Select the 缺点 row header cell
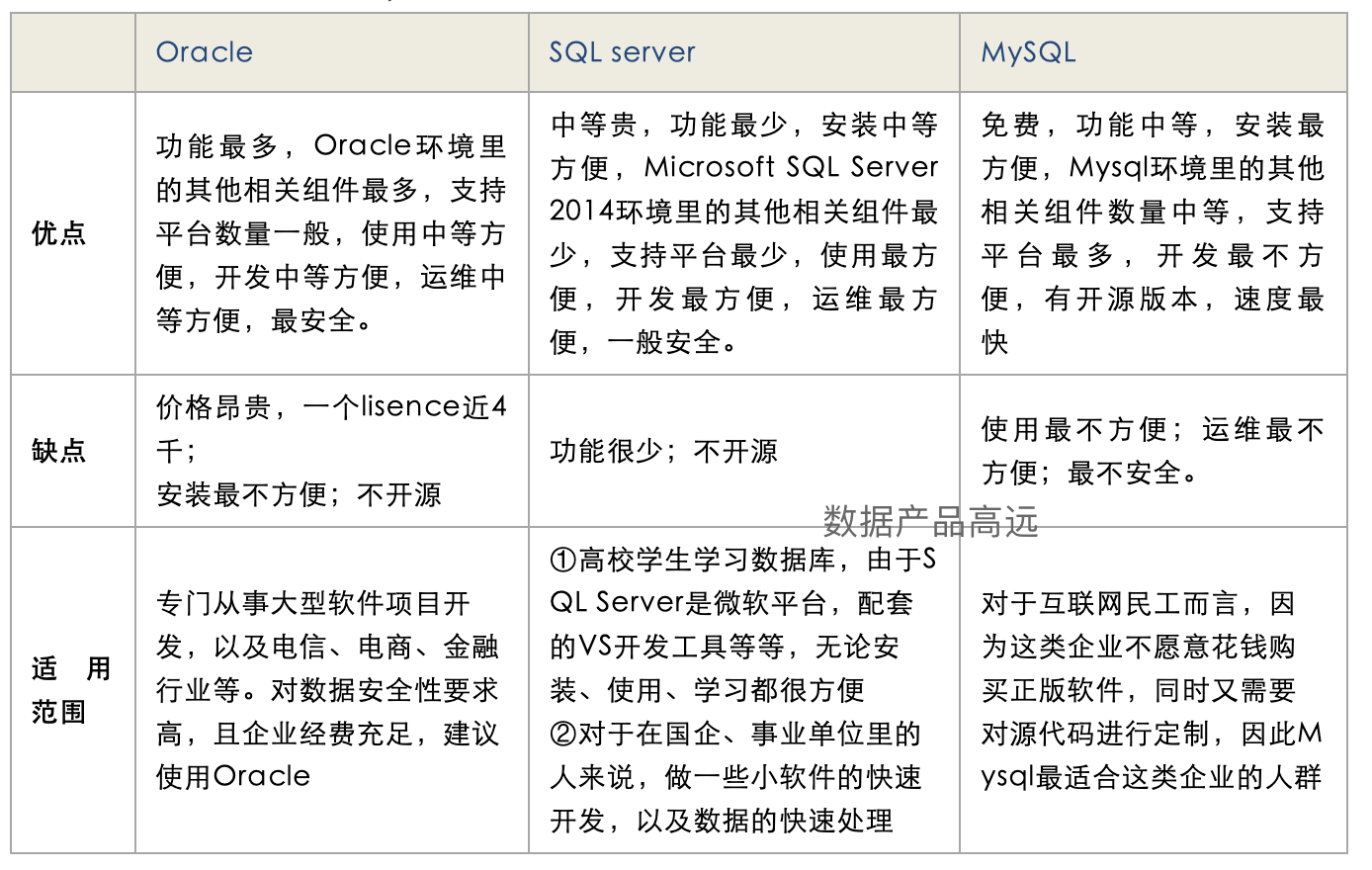Viewport: 1372px width, 870px height. 59,451
